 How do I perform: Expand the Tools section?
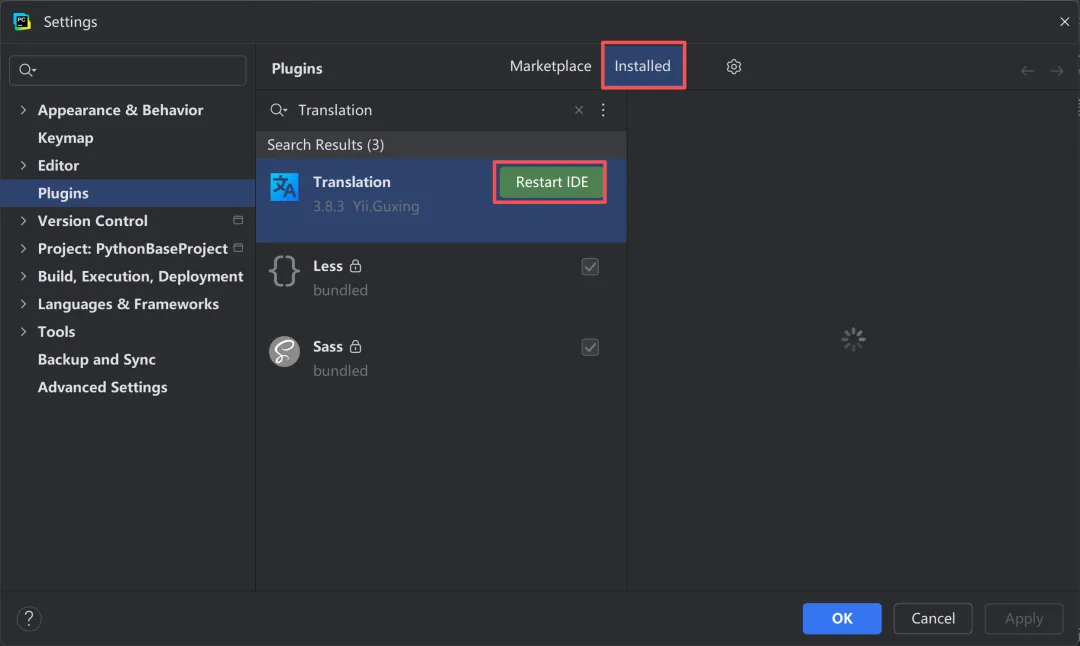tap(23, 332)
